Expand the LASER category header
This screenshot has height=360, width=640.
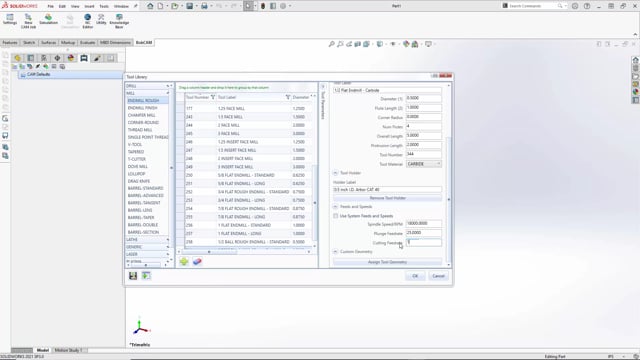(x=147, y=254)
